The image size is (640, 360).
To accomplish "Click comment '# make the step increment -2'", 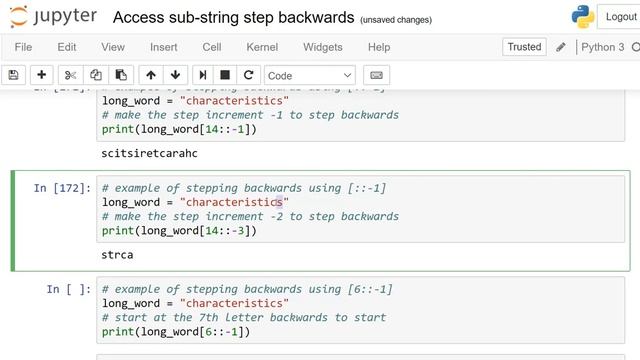I will (192, 216).
